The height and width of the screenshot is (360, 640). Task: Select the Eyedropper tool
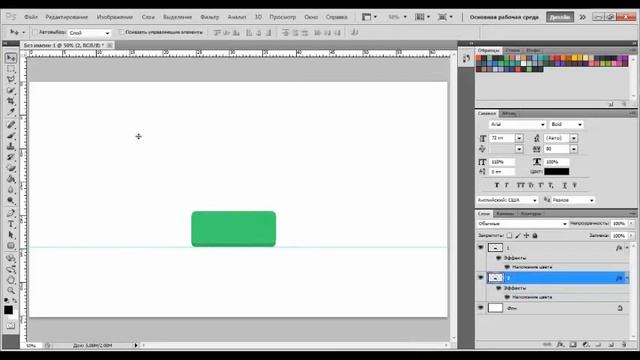(11, 111)
